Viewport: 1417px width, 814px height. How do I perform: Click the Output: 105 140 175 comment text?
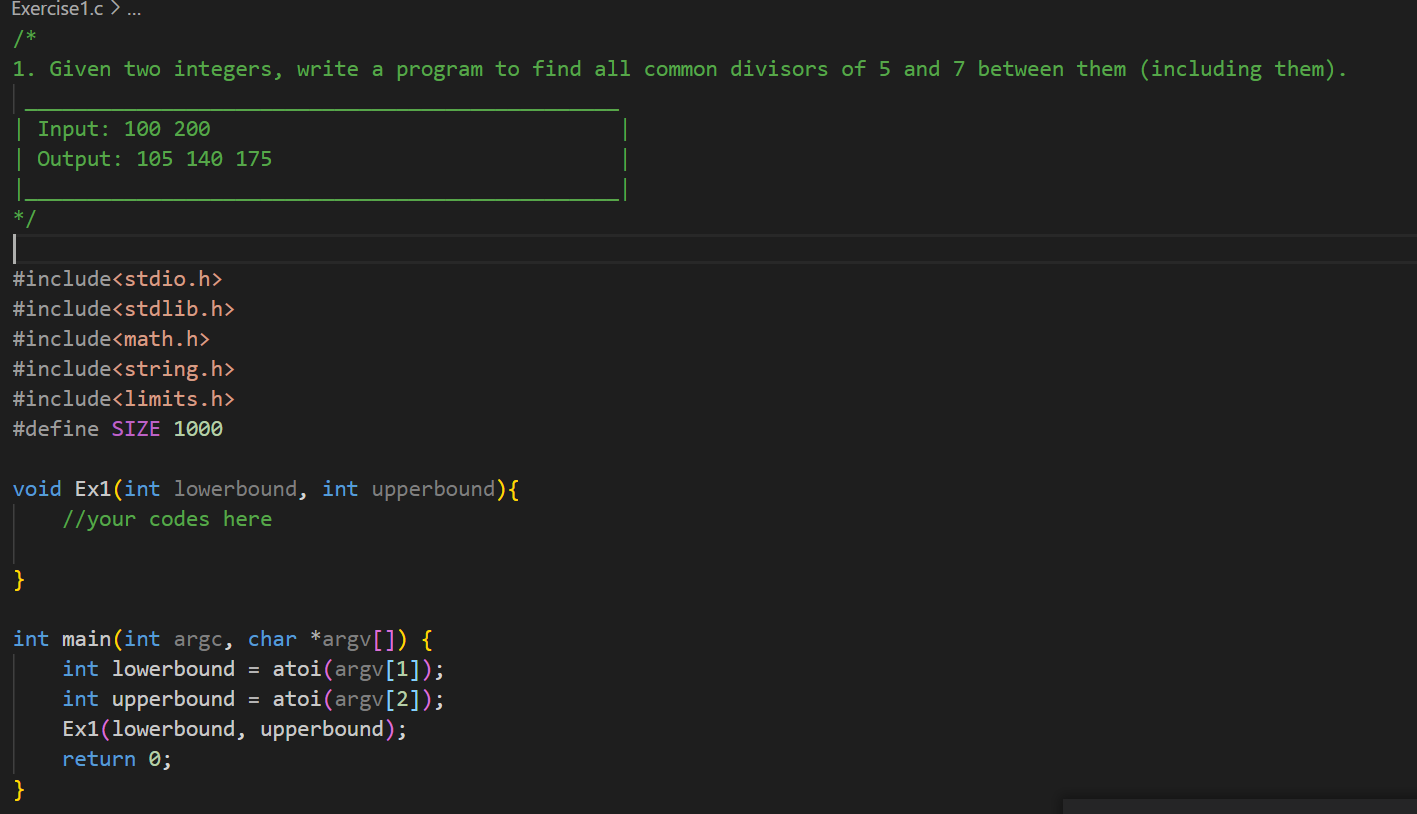[x=155, y=158]
